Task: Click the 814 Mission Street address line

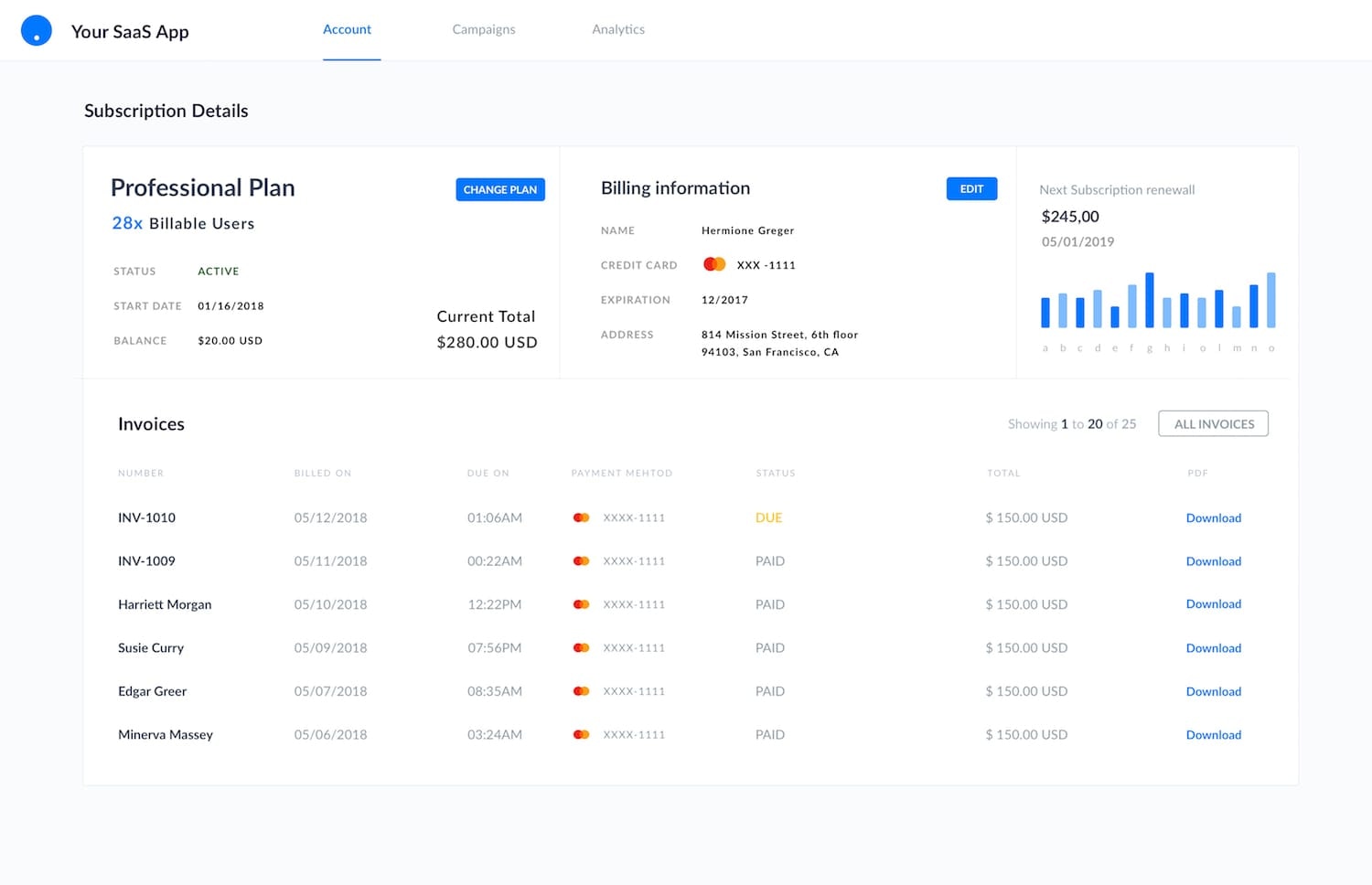Action: (x=779, y=335)
